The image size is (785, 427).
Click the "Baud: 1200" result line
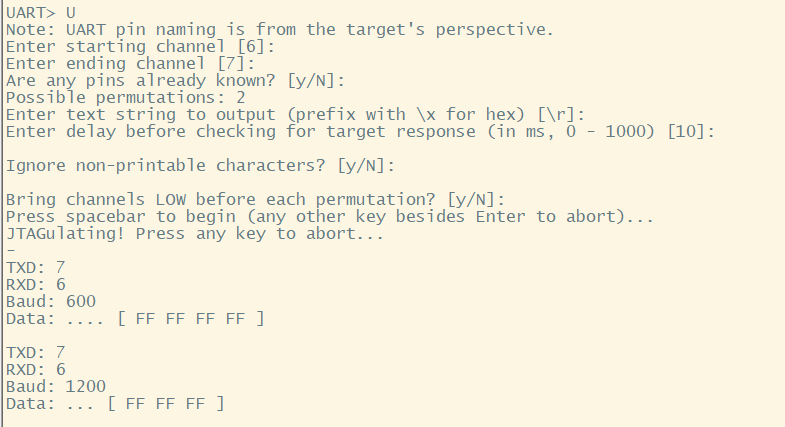click(55, 386)
